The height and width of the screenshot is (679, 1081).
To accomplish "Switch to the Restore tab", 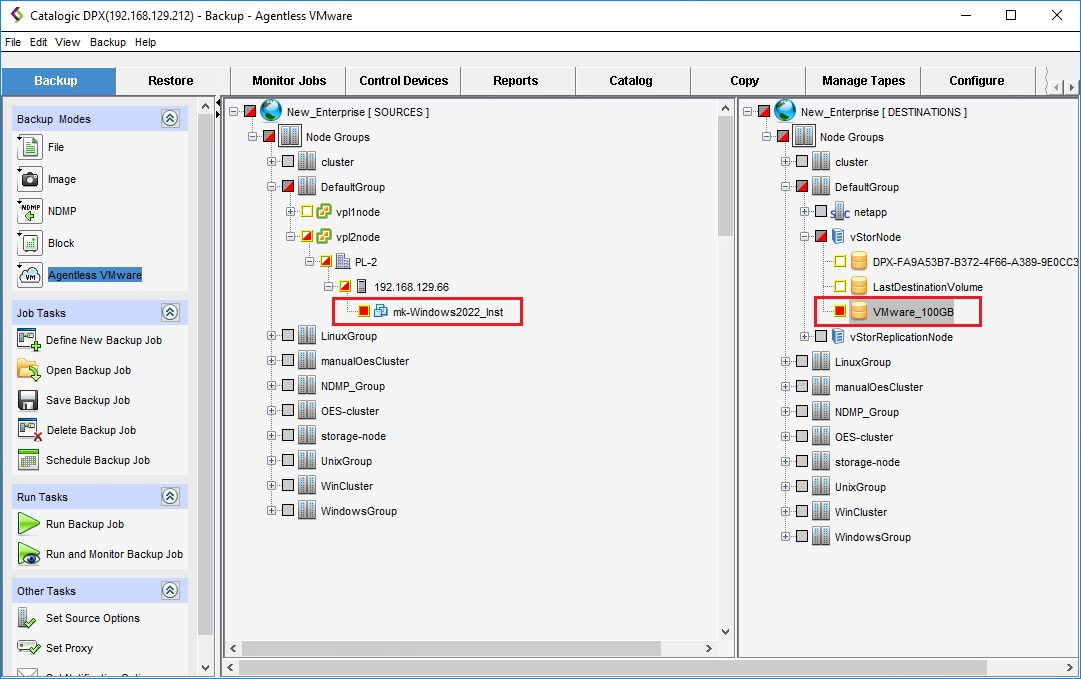I will (171, 81).
